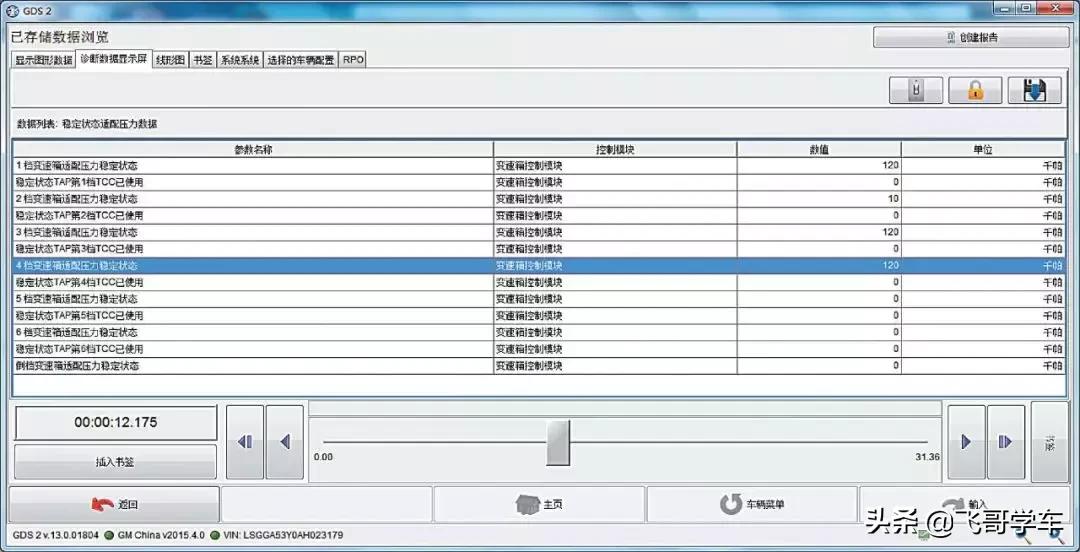Click the gold padlock lock button
The image size is (1080, 552).
[x=975, y=90]
